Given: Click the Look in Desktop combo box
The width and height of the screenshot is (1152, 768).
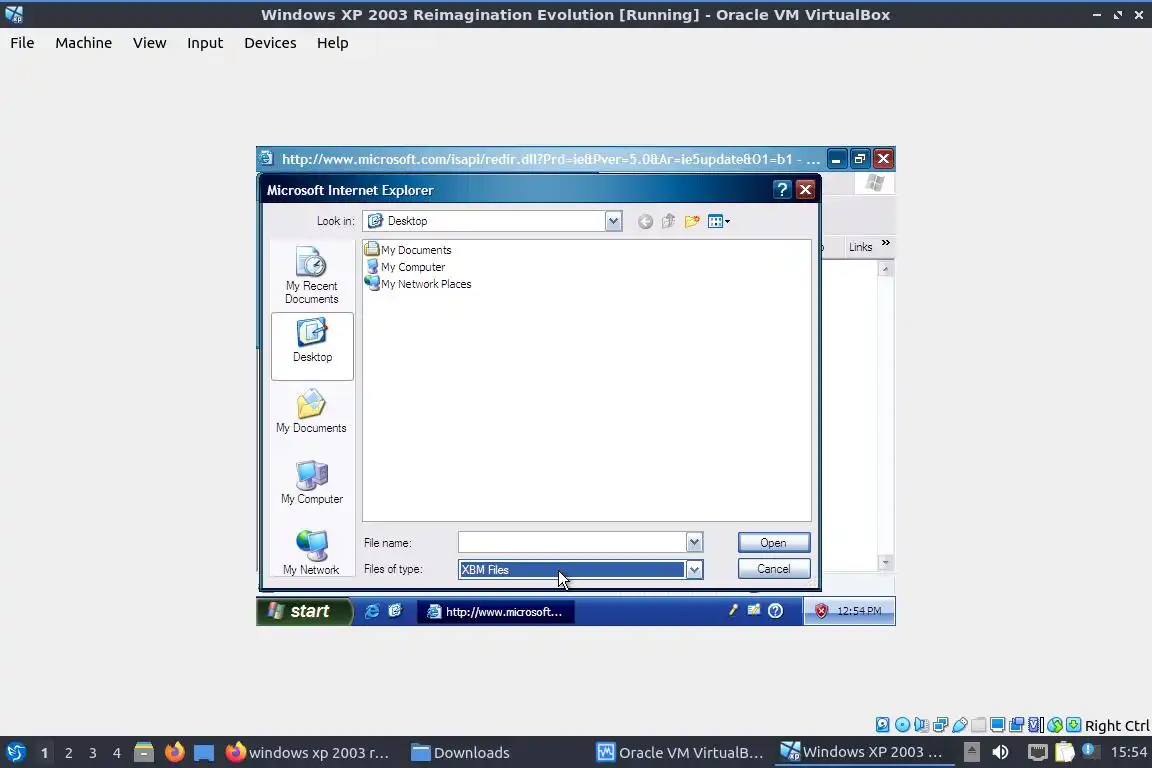Looking at the screenshot, I should point(492,221).
